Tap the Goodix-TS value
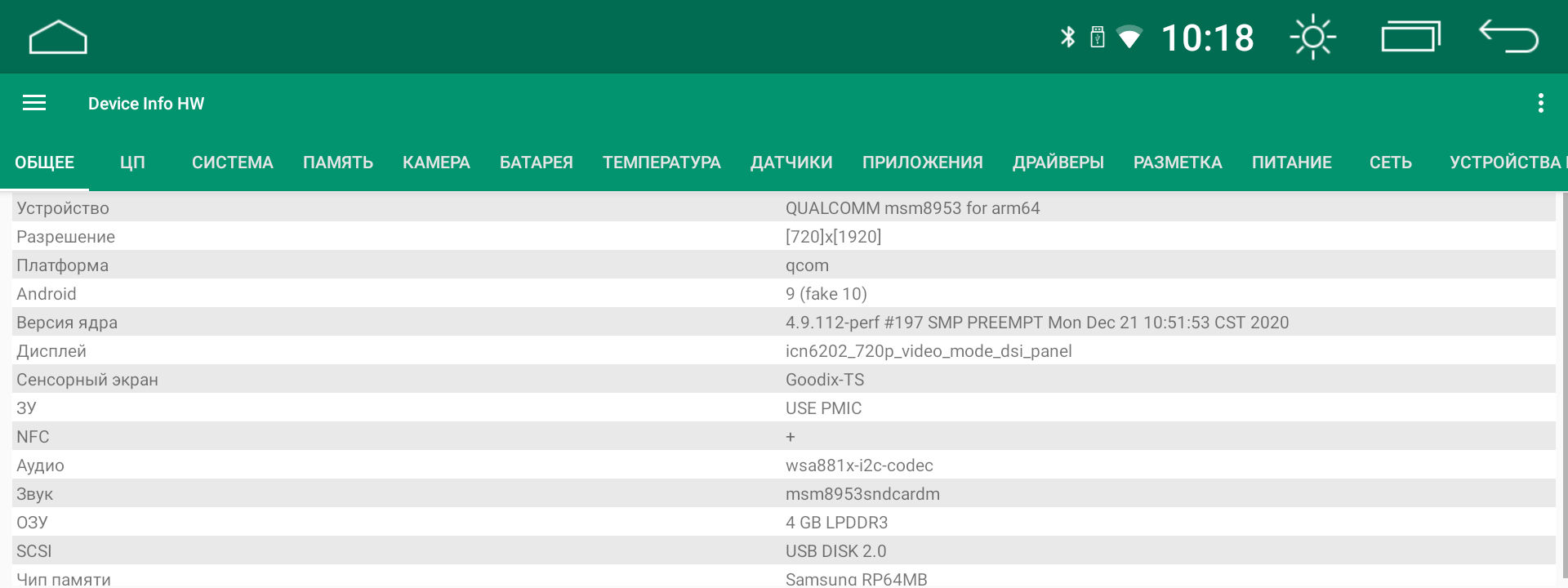1568x588 pixels. 825,380
